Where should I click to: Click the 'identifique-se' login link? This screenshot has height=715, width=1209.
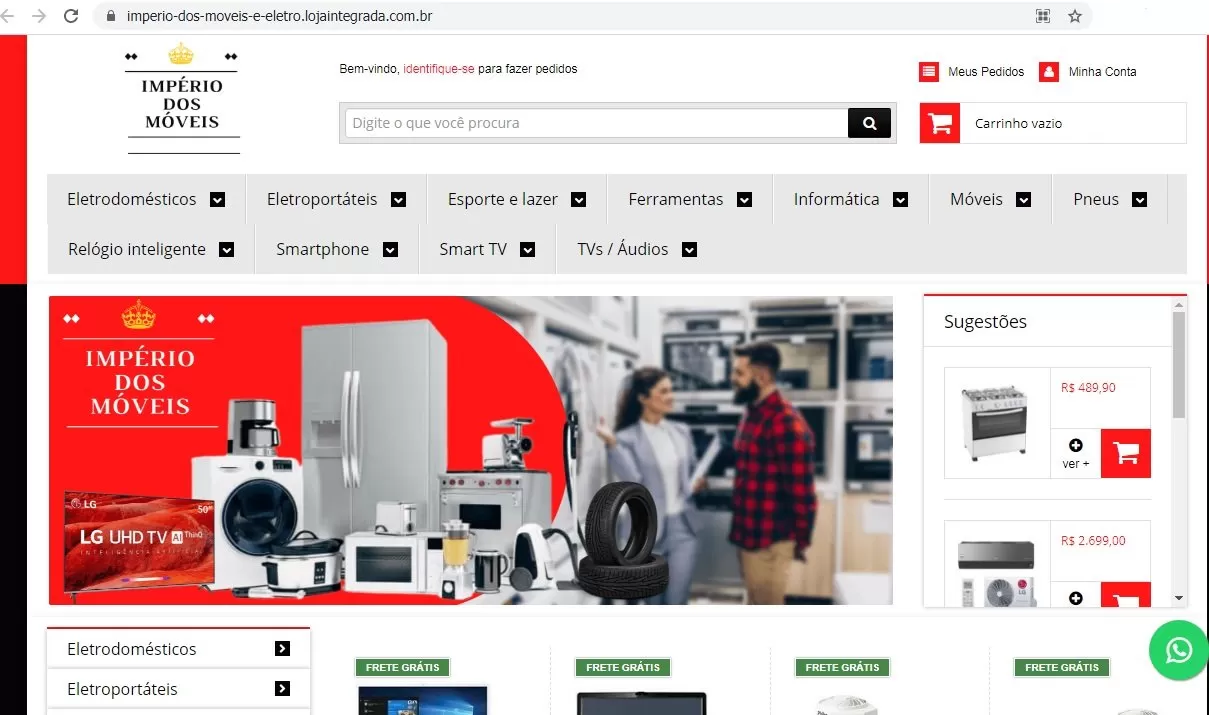[439, 69]
